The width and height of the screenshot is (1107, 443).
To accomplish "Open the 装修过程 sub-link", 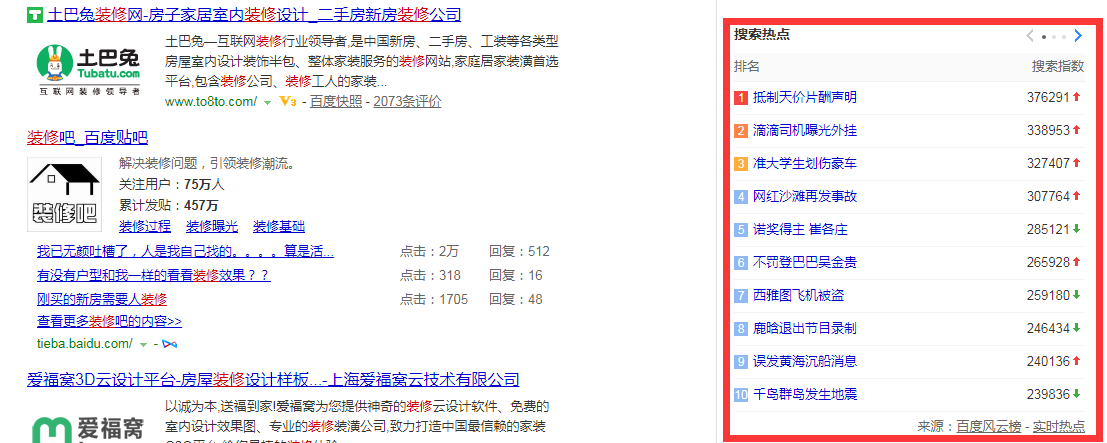I will [x=145, y=227].
